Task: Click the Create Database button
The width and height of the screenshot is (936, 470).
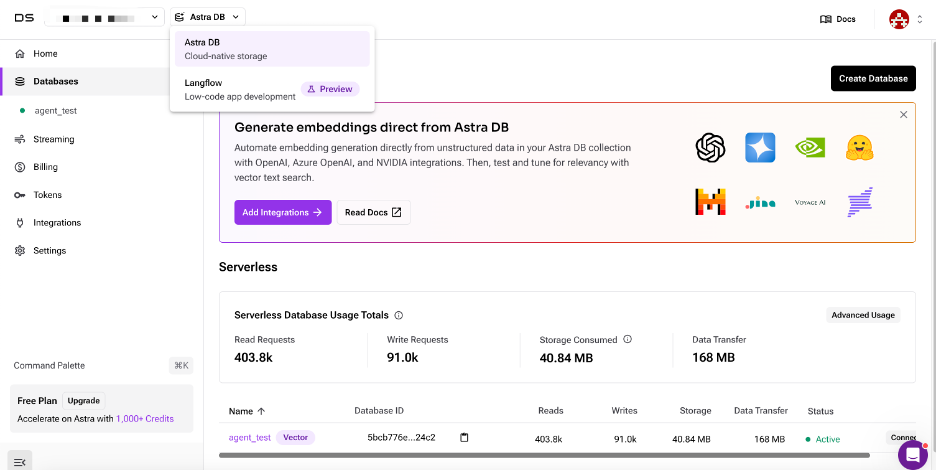Action: point(873,78)
